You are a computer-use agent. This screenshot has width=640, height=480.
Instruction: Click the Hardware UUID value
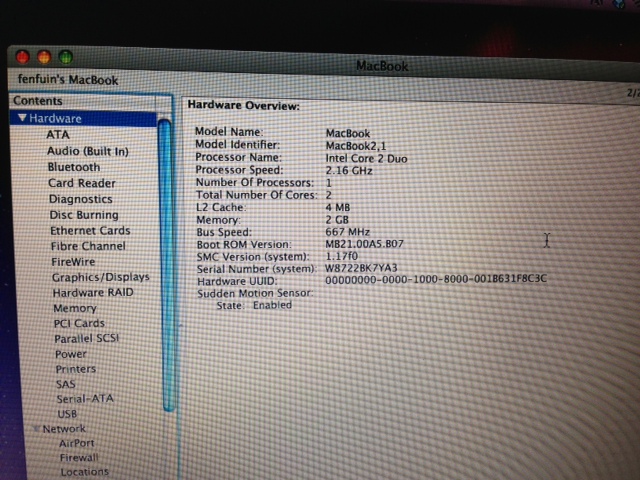(436, 279)
